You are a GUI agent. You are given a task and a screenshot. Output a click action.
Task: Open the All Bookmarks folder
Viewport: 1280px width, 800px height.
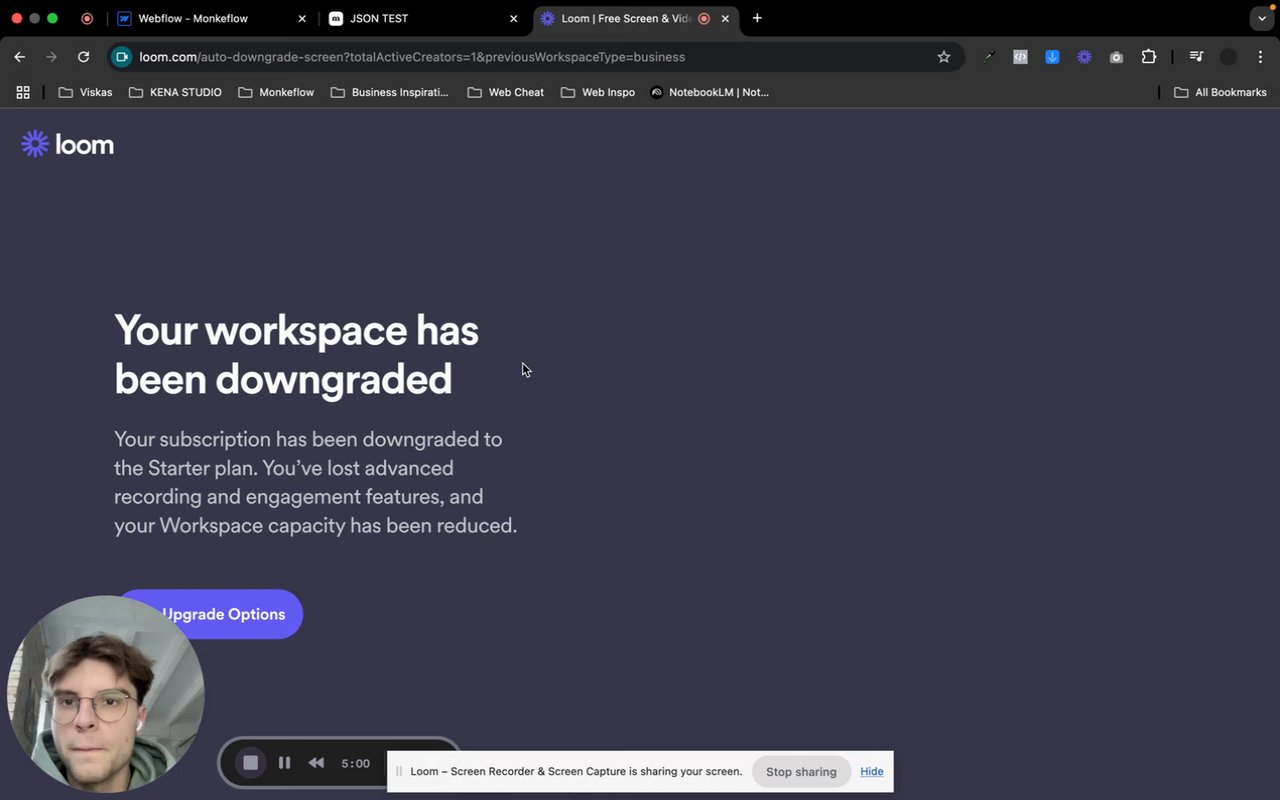coord(1220,92)
